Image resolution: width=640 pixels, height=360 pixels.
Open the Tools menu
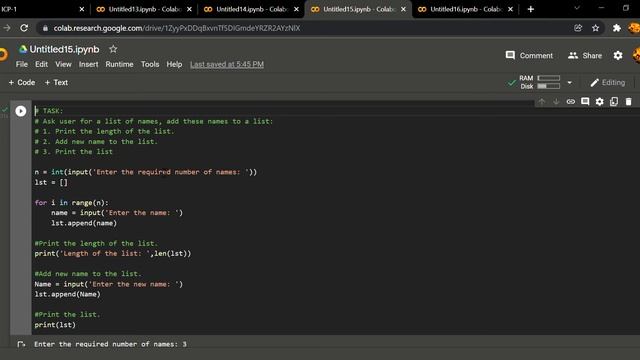[150, 64]
